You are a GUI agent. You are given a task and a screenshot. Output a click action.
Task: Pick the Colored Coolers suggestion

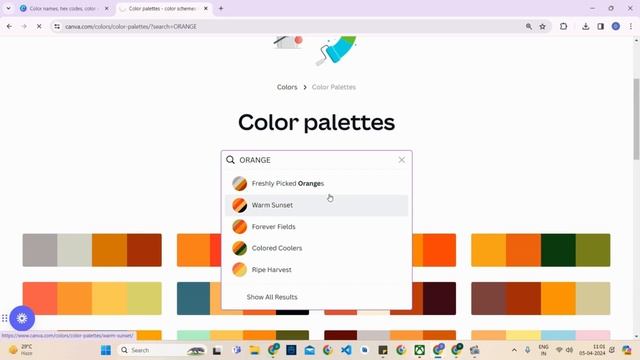pyautogui.click(x=316, y=248)
